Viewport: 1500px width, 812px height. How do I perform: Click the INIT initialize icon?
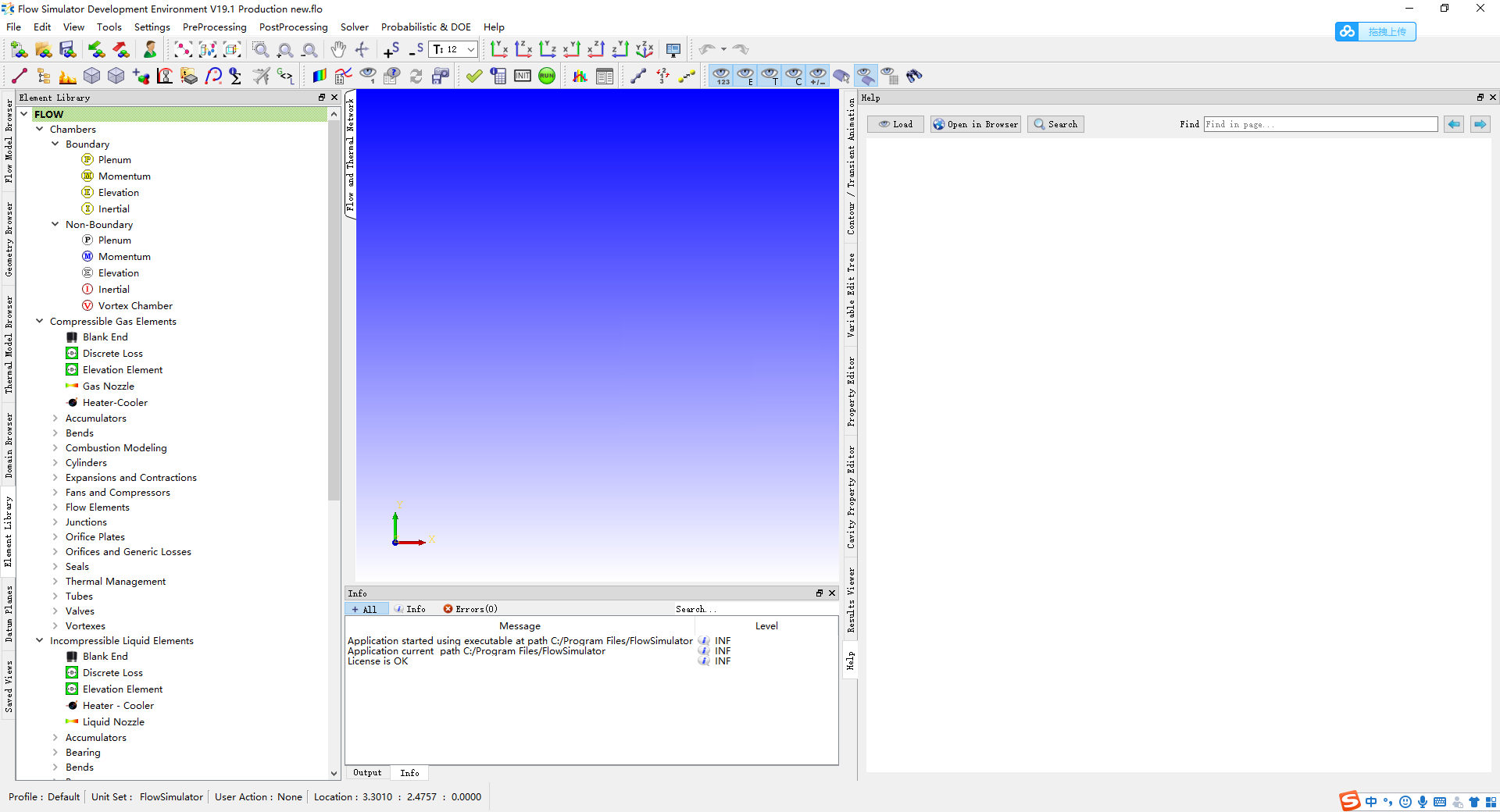click(523, 76)
